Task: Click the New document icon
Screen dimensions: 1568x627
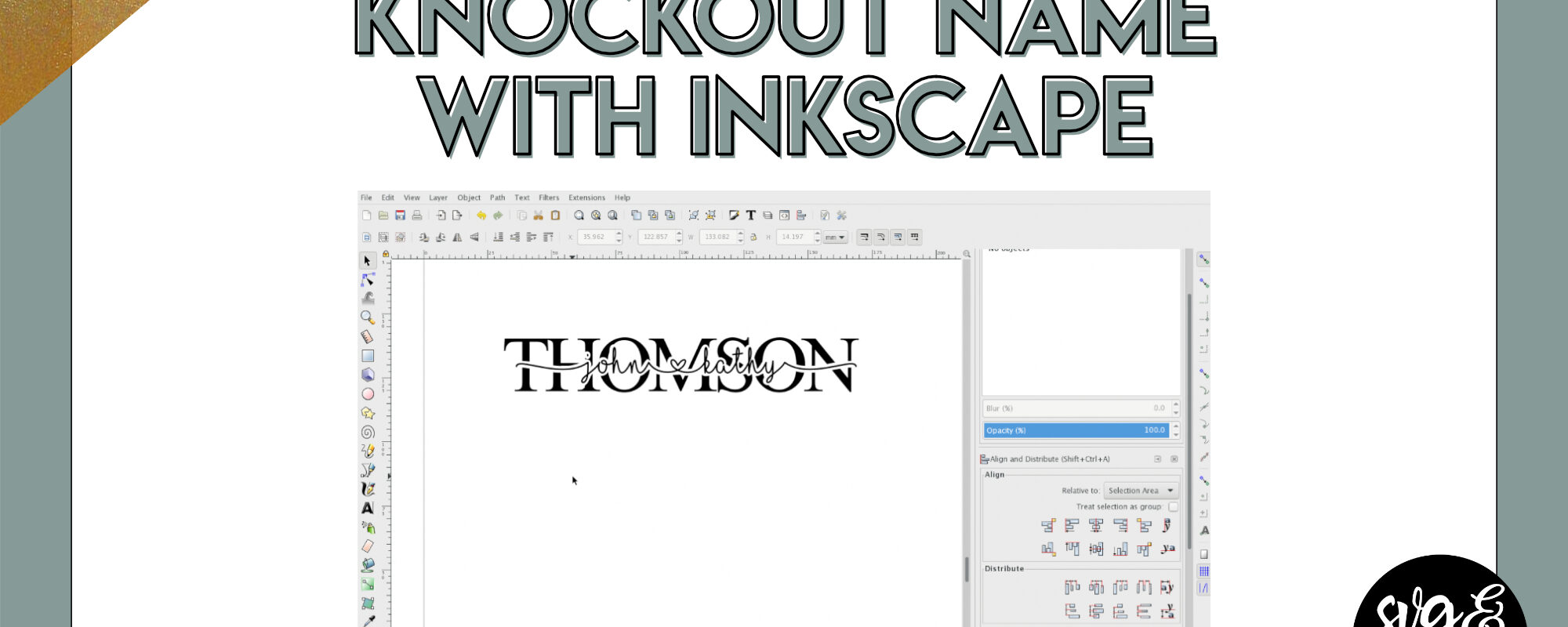Action: click(x=367, y=216)
